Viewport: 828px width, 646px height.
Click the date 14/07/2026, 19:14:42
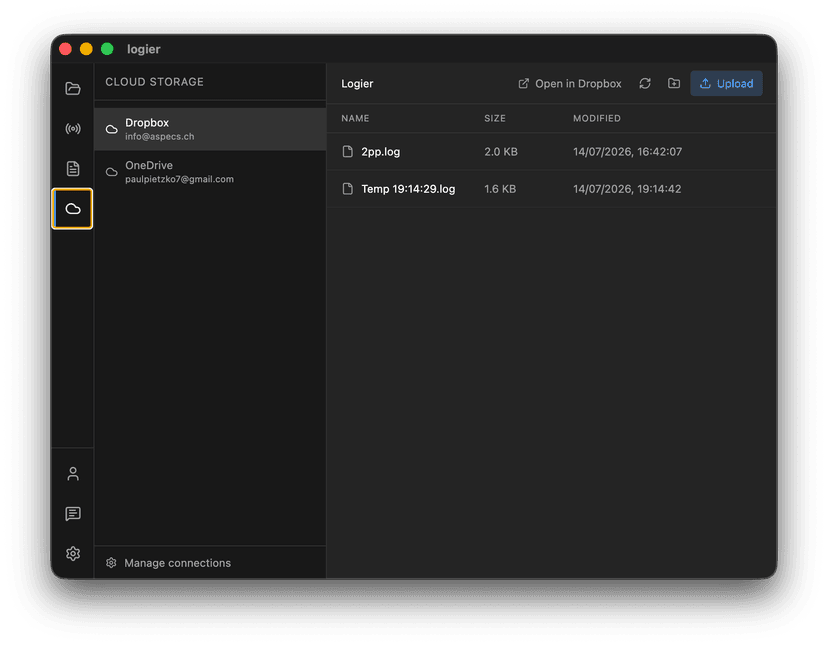point(627,189)
